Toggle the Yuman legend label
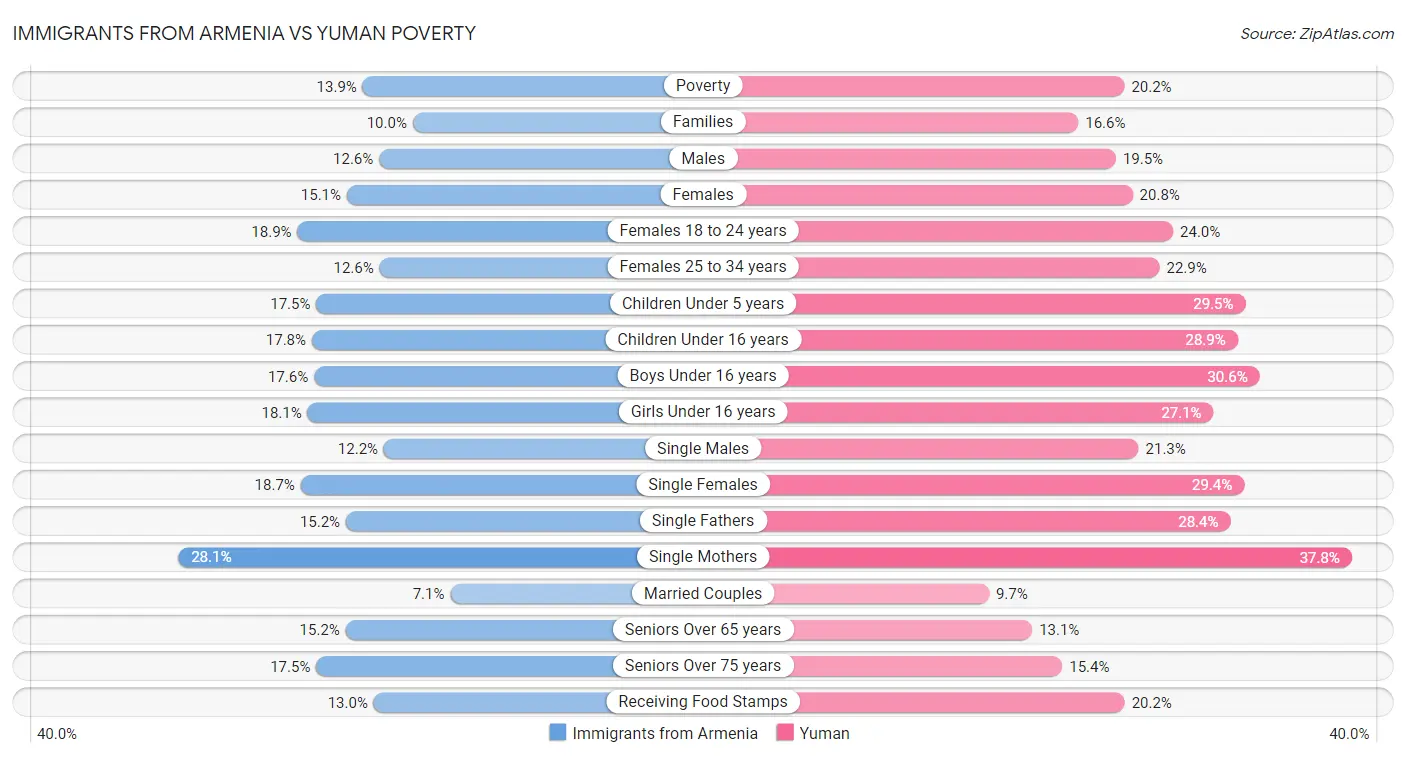This screenshot has height=758, width=1406. (x=824, y=733)
